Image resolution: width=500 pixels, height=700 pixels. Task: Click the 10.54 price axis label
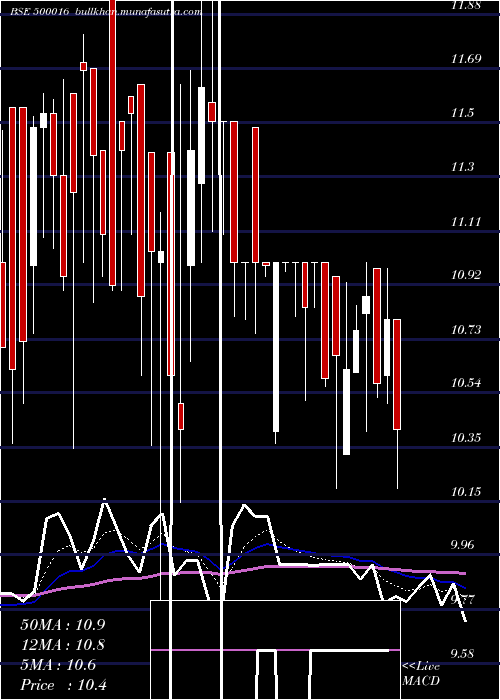point(466,383)
